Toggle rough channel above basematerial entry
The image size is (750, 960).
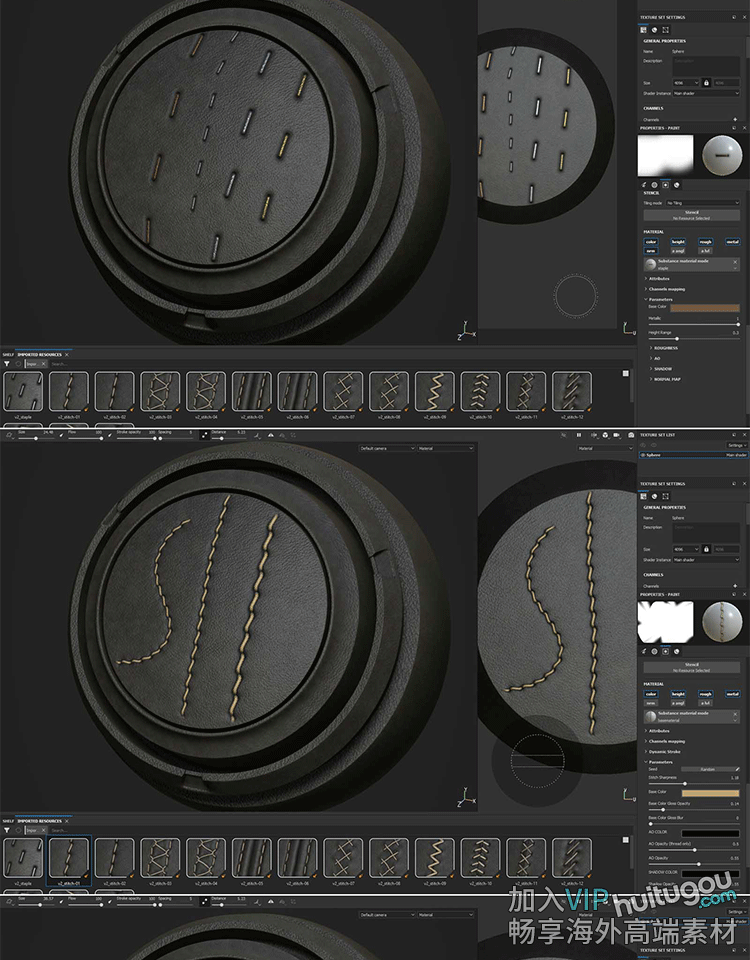tap(706, 694)
